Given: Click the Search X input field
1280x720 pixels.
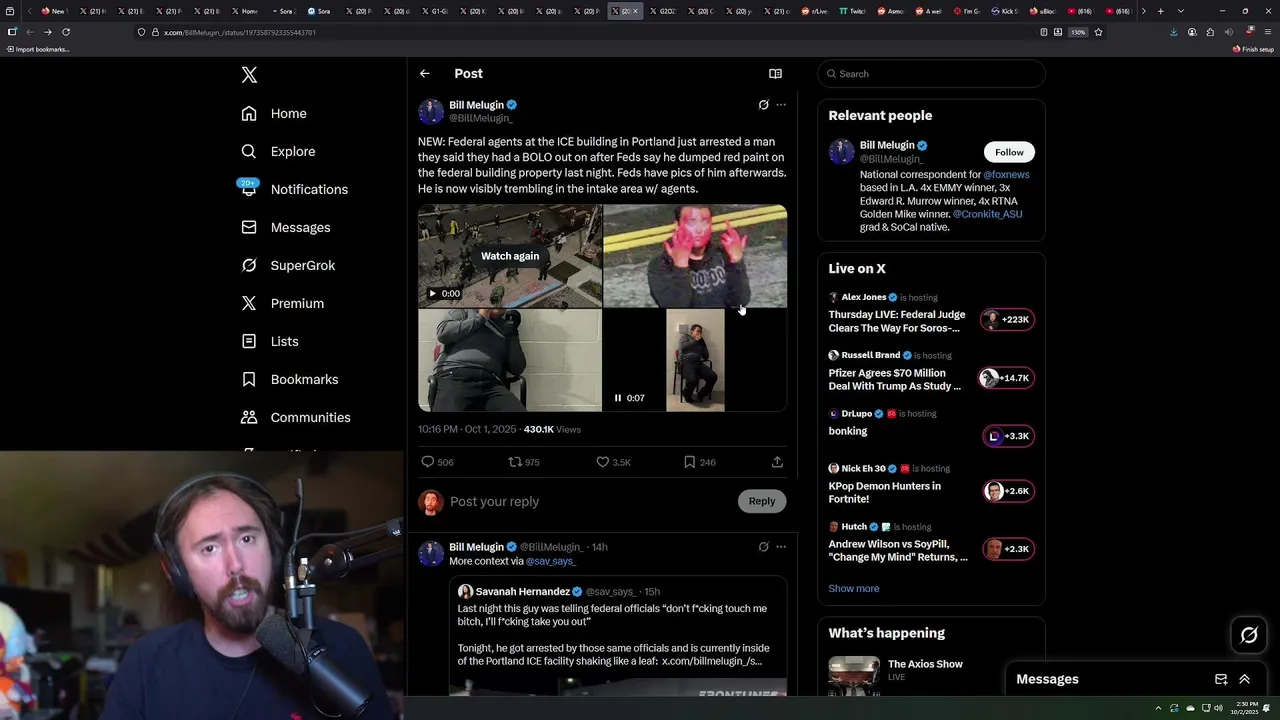Looking at the screenshot, I should (931, 74).
